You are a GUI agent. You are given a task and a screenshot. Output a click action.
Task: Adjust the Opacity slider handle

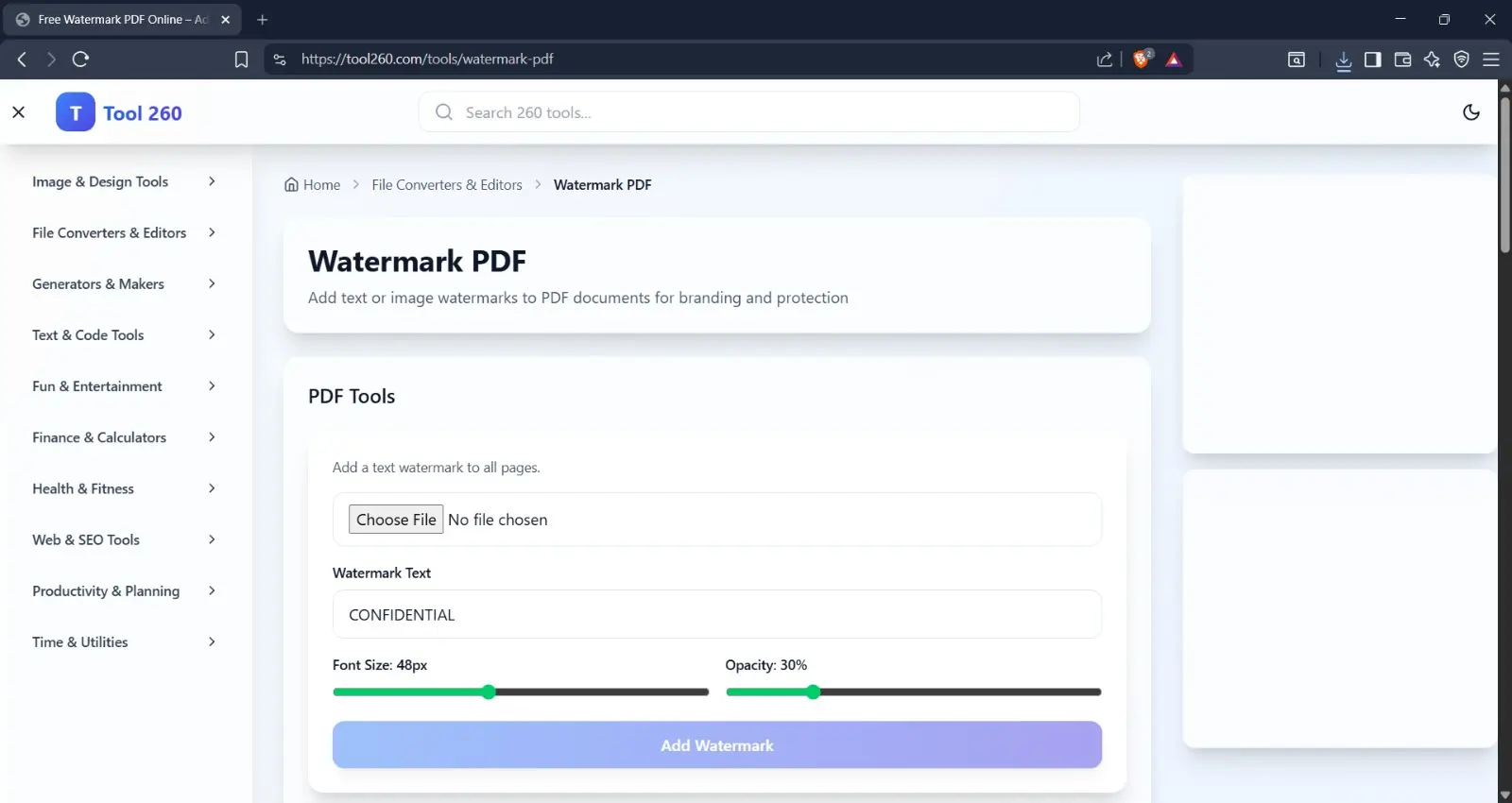click(x=814, y=692)
